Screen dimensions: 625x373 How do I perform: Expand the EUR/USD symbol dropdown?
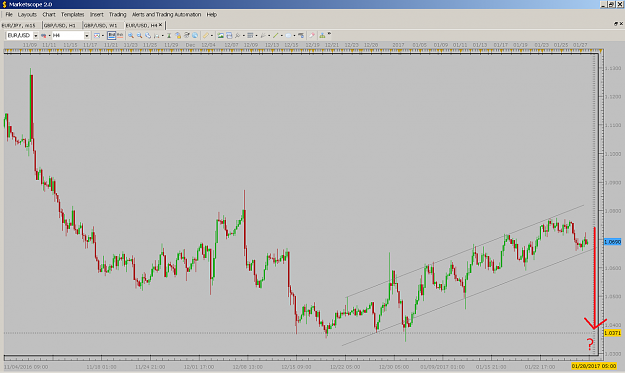point(35,35)
